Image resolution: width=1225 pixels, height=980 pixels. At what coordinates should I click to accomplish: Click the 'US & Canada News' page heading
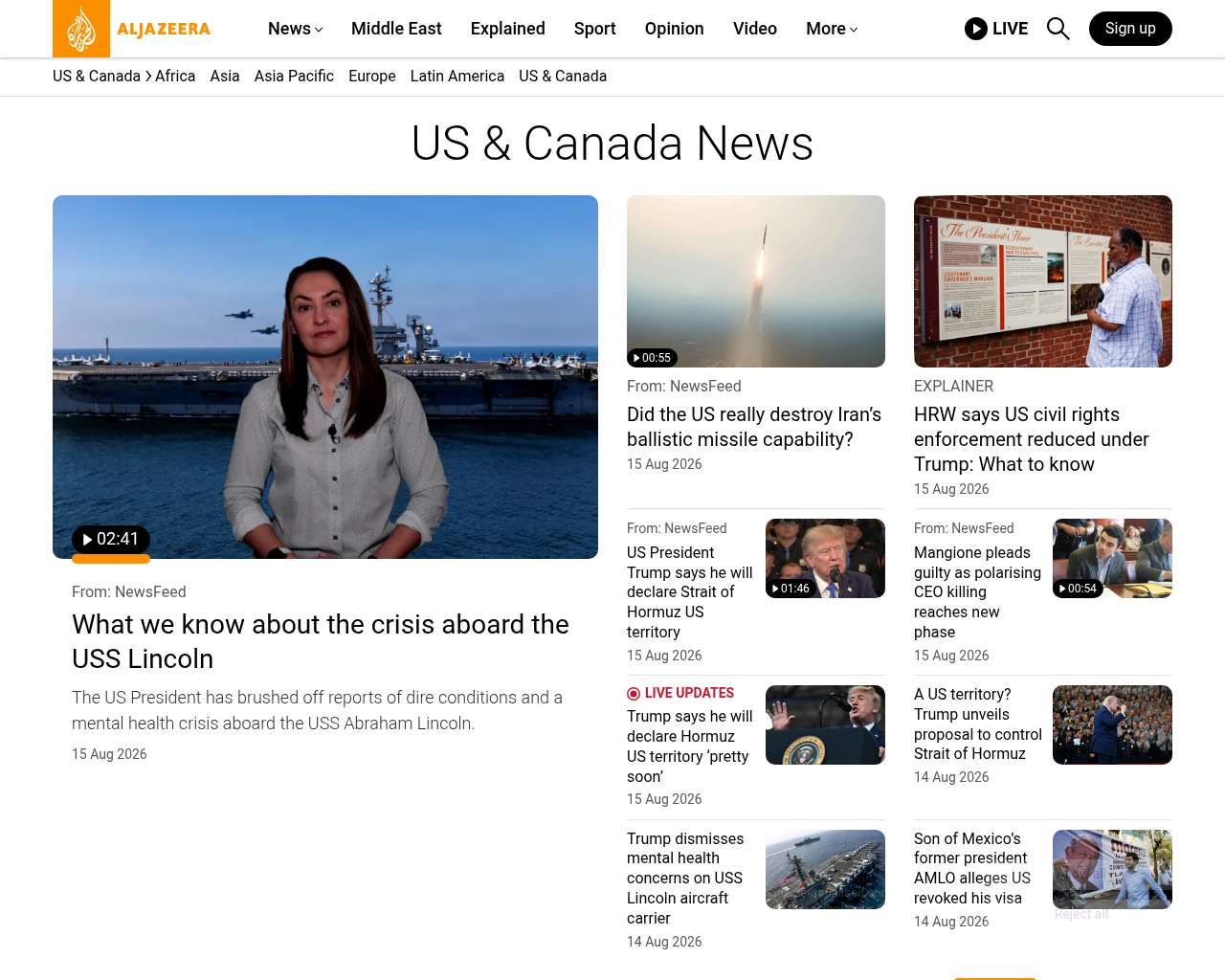pyautogui.click(x=612, y=144)
